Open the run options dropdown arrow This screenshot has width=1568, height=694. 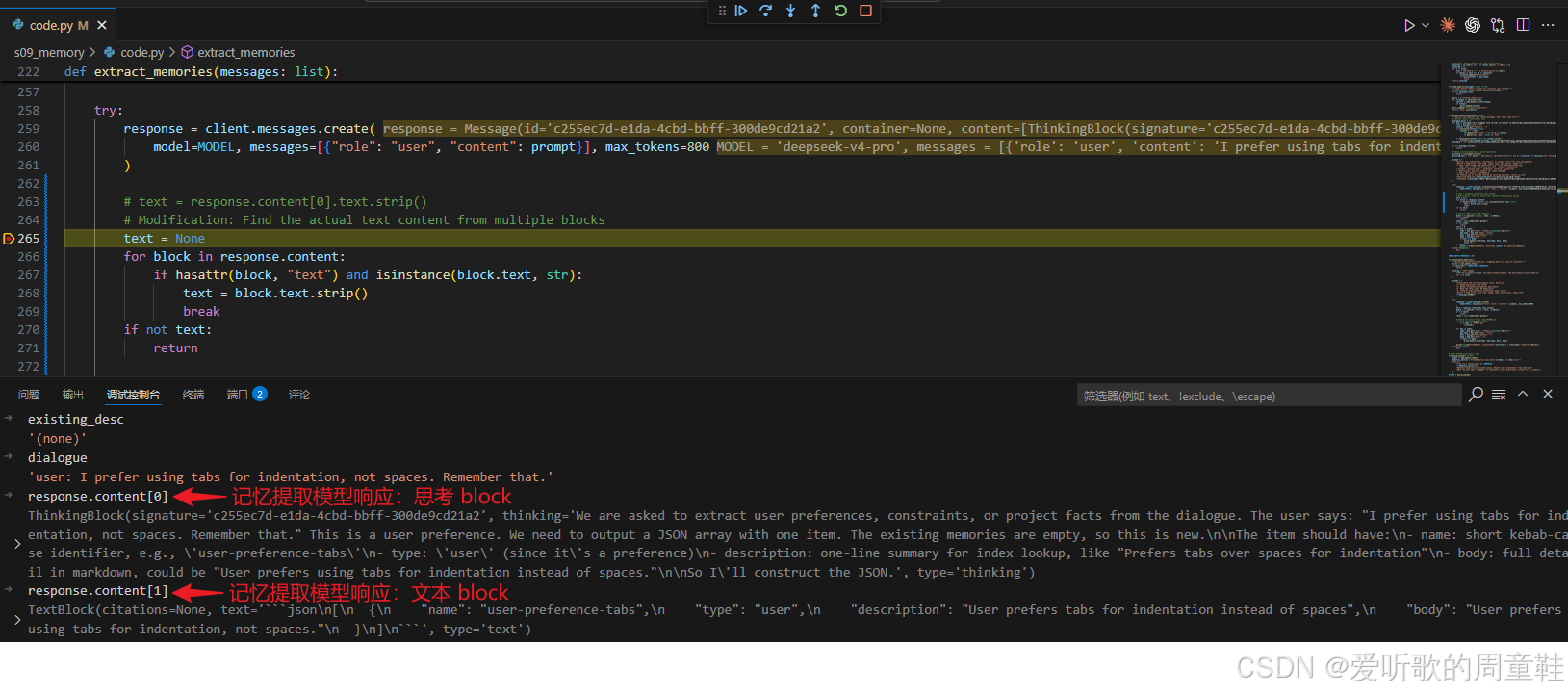(1426, 25)
